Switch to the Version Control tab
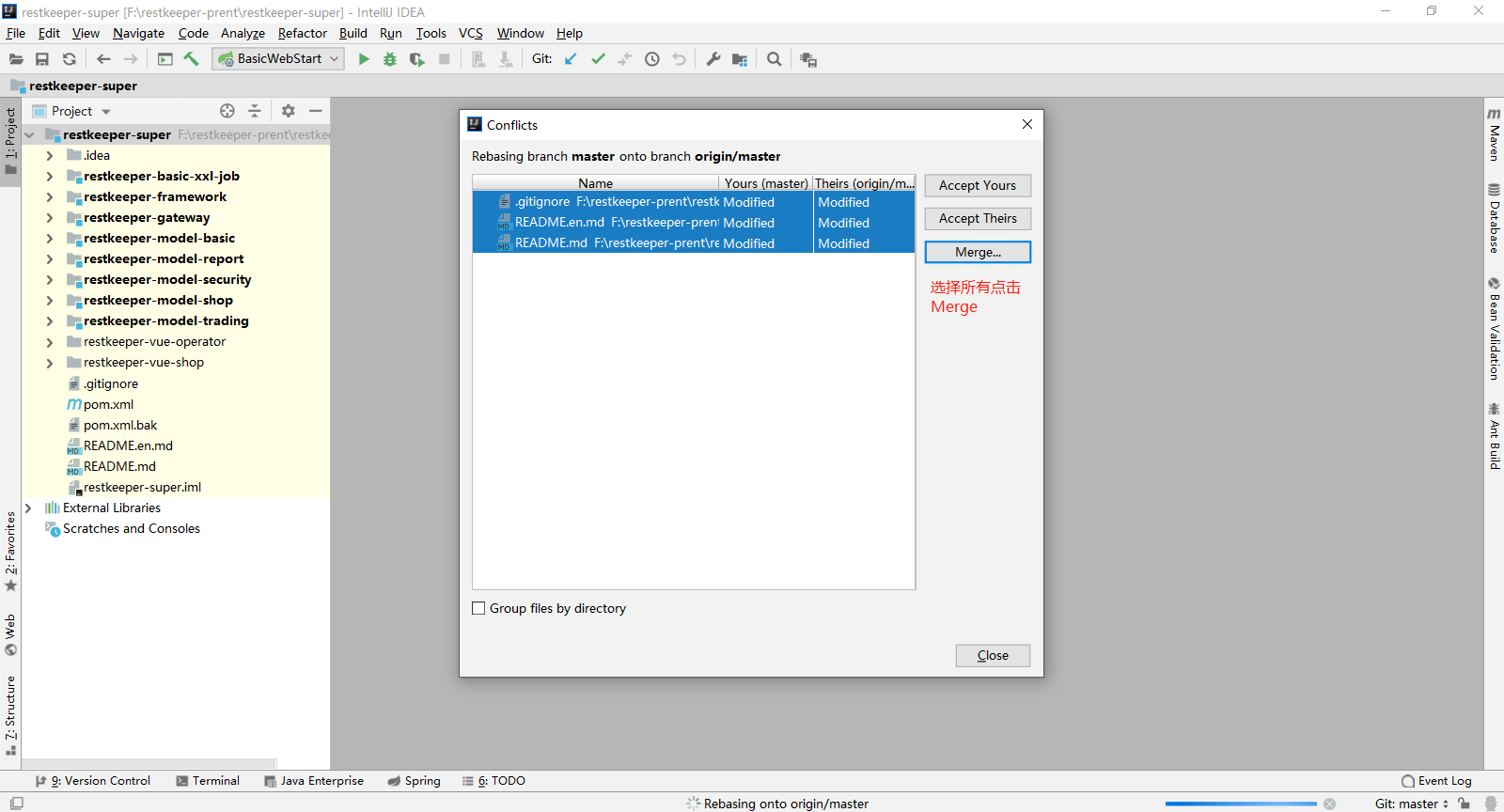The width and height of the screenshot is (1504, 812). click(x=92, y=781)
